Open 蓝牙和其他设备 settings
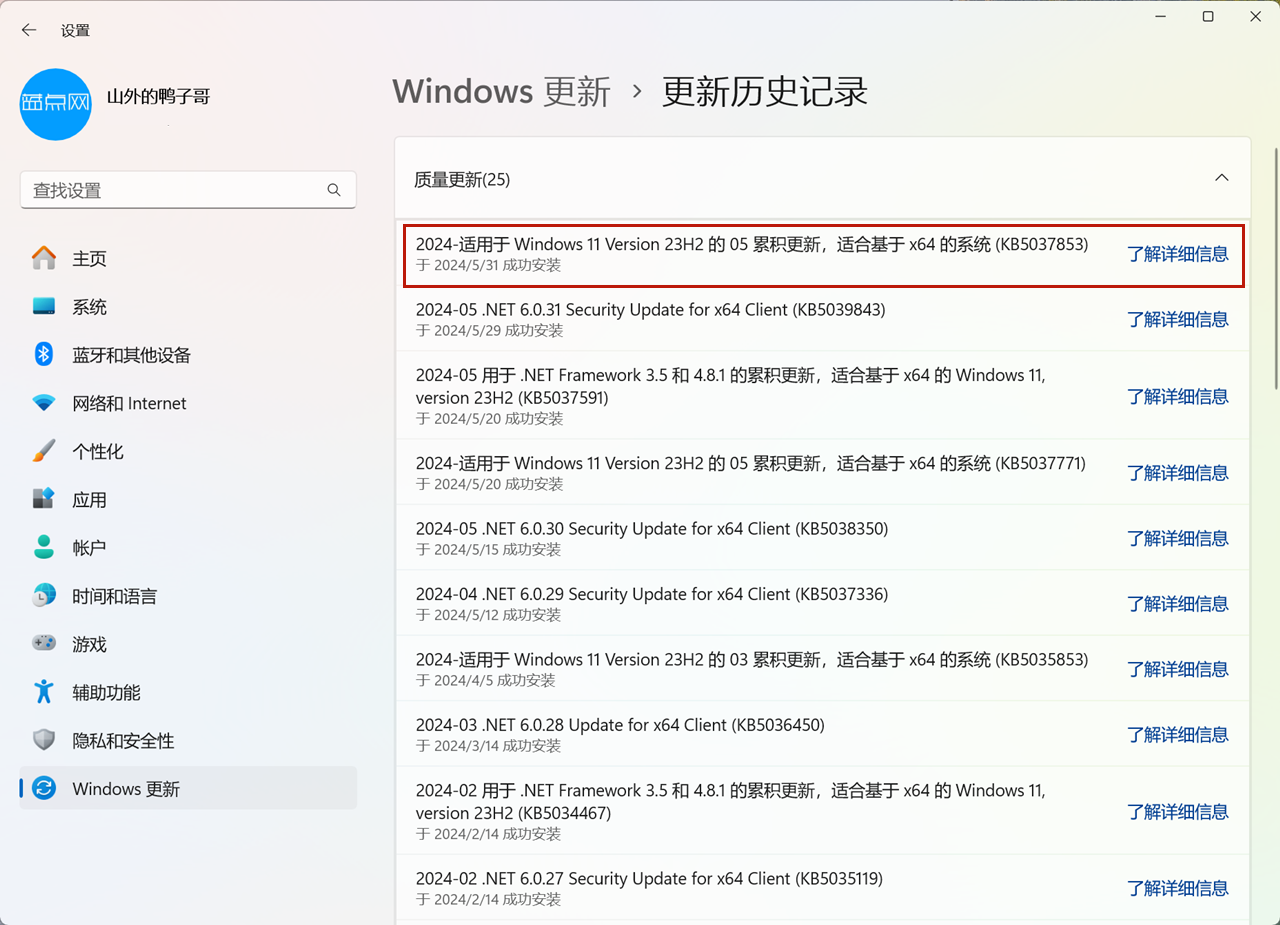 click(188, 354)
